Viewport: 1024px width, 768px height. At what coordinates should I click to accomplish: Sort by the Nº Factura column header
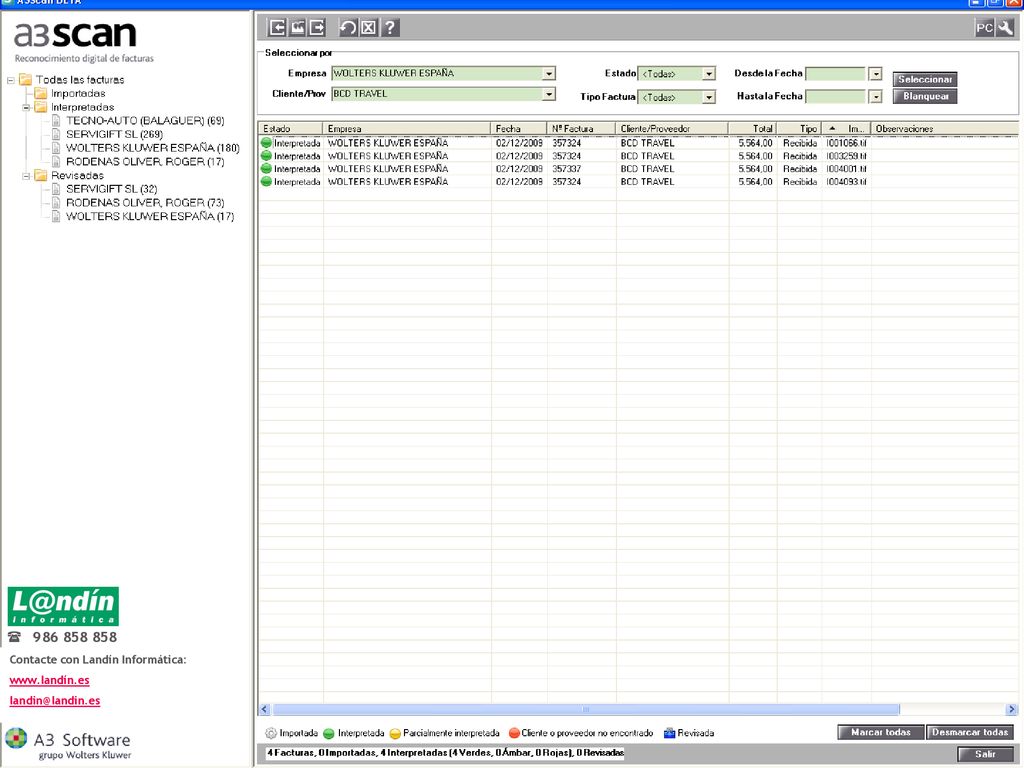pos(582,129)
